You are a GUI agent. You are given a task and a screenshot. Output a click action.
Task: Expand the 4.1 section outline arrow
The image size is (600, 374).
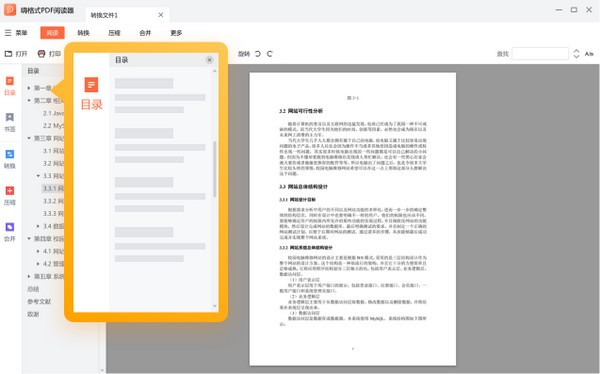coord(38,252)
